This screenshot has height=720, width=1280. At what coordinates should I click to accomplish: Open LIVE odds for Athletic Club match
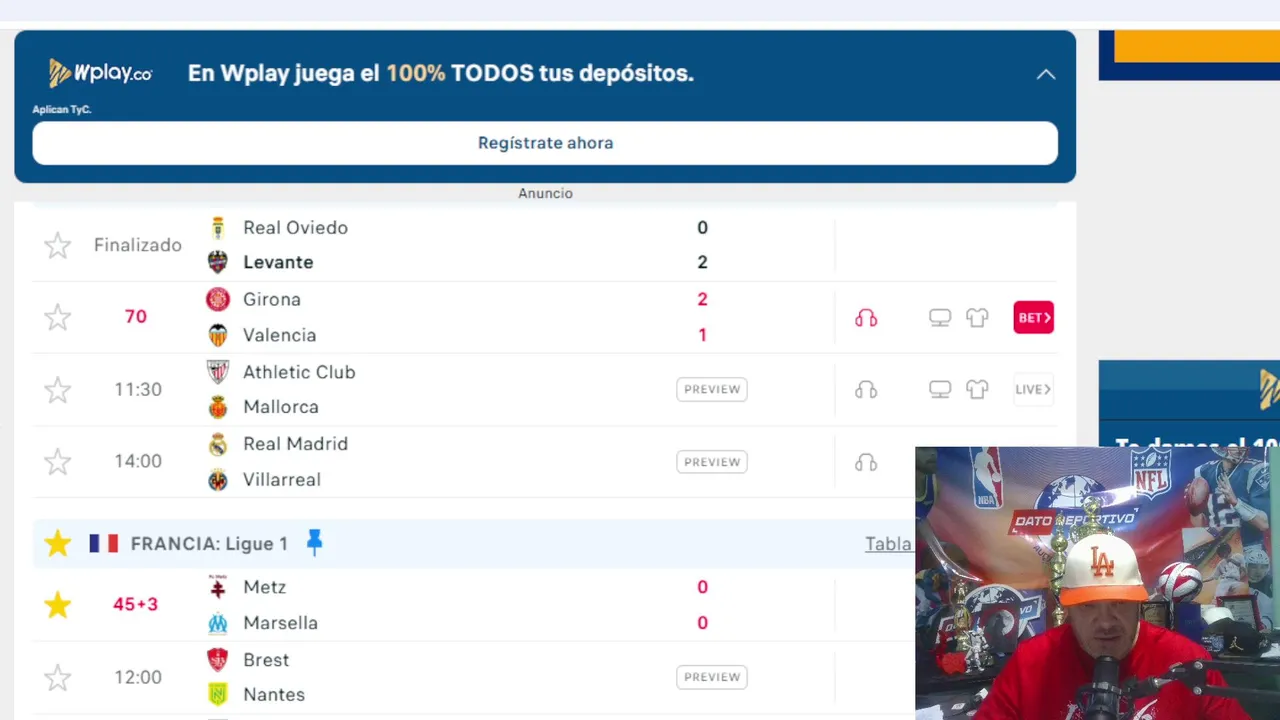[x=1033, y=390]
